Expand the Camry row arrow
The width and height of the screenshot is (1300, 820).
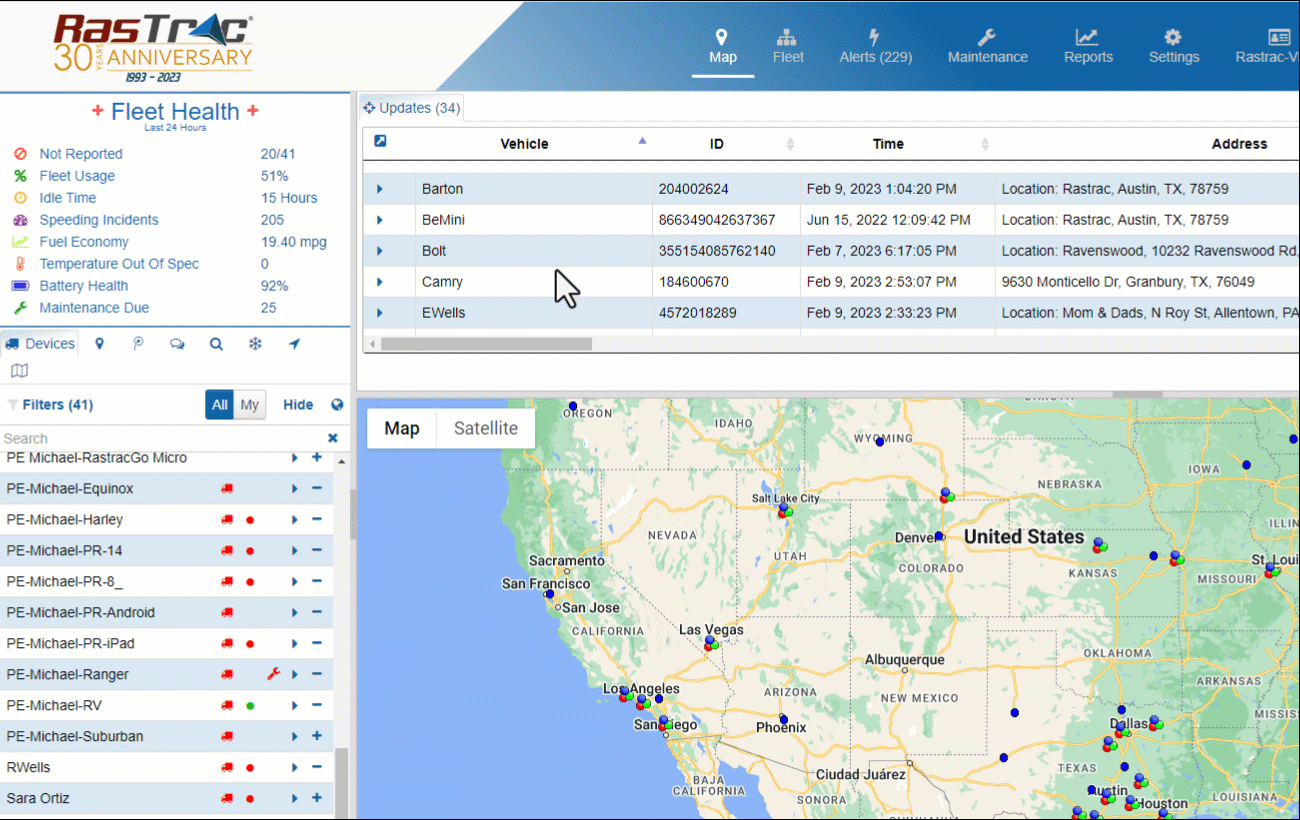tap(379, 282)
